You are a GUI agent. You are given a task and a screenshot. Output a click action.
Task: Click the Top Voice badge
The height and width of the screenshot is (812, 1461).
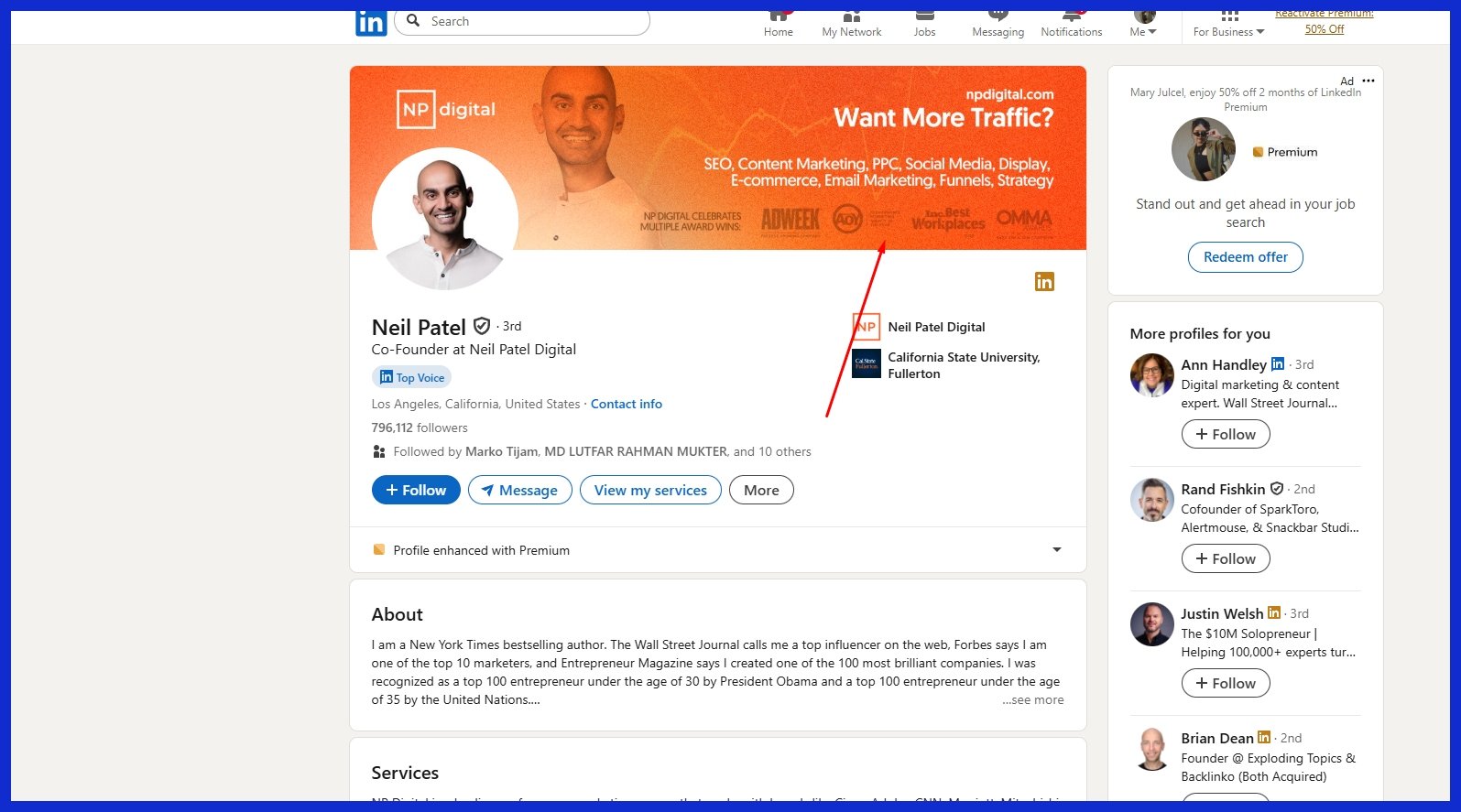[411, 377]
